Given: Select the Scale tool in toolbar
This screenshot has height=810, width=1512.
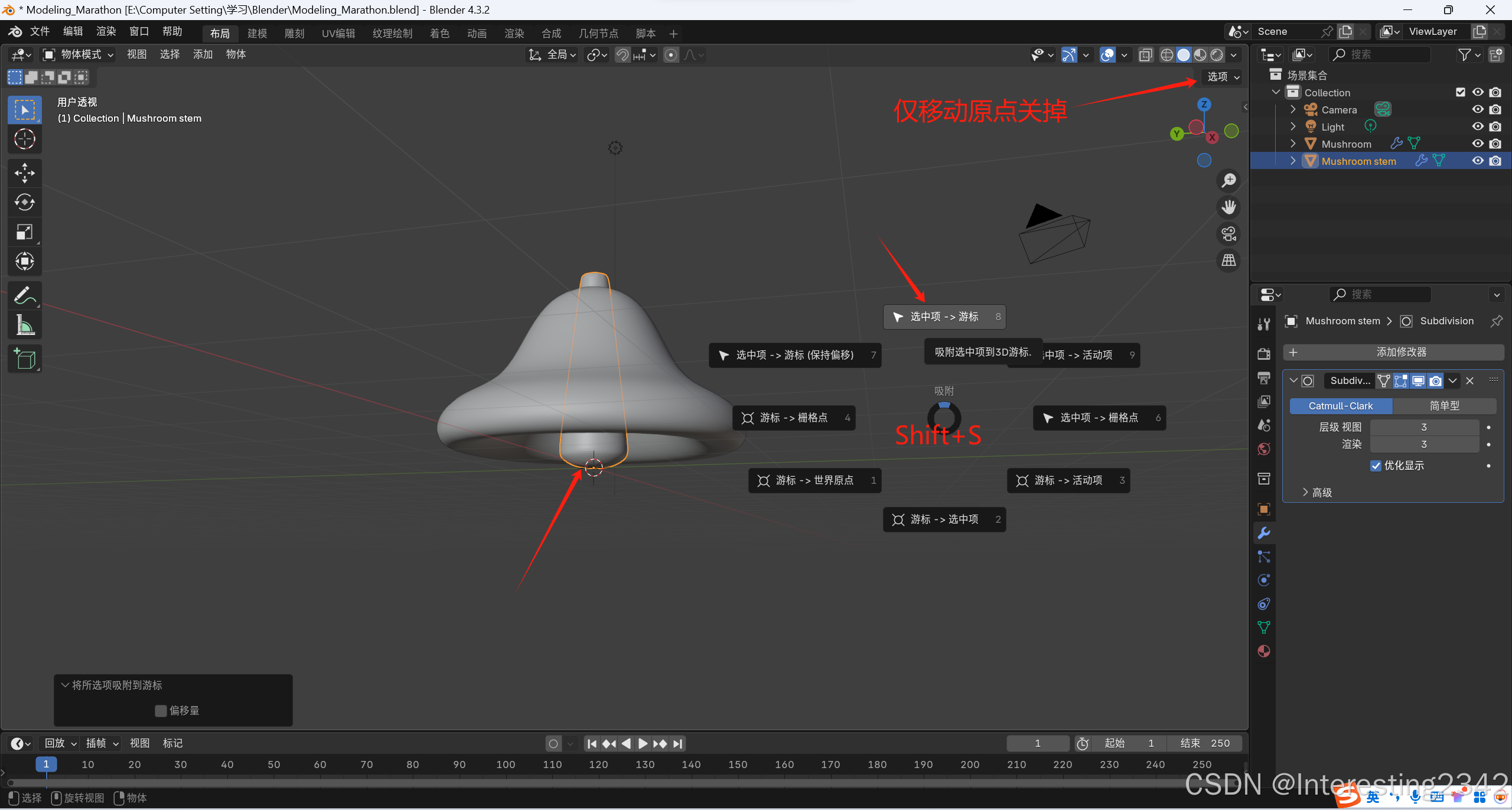Looking at the screenshot, I should [24, 232].
